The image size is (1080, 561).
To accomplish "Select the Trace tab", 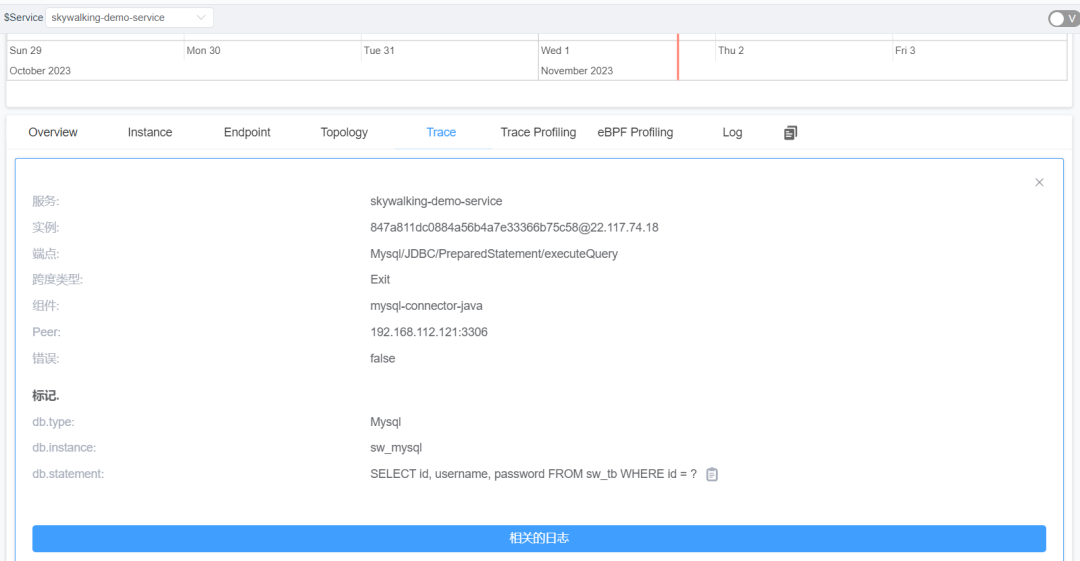I will (441, 132).
